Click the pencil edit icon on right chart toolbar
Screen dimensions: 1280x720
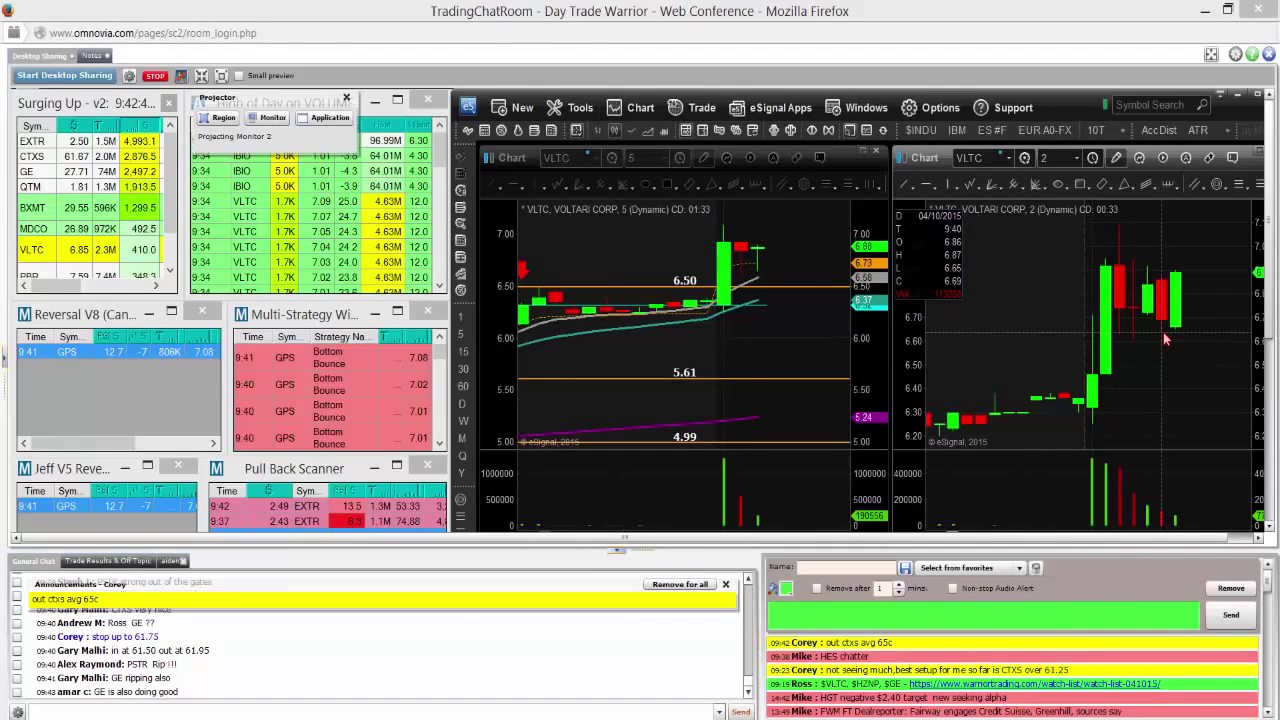pos(1116,158)
